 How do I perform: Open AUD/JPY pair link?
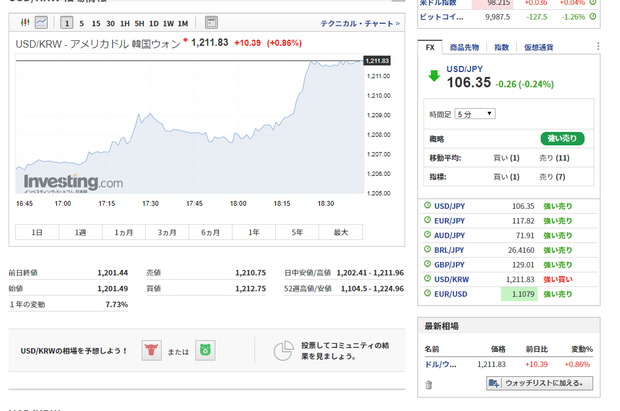[x=450, y=235]
